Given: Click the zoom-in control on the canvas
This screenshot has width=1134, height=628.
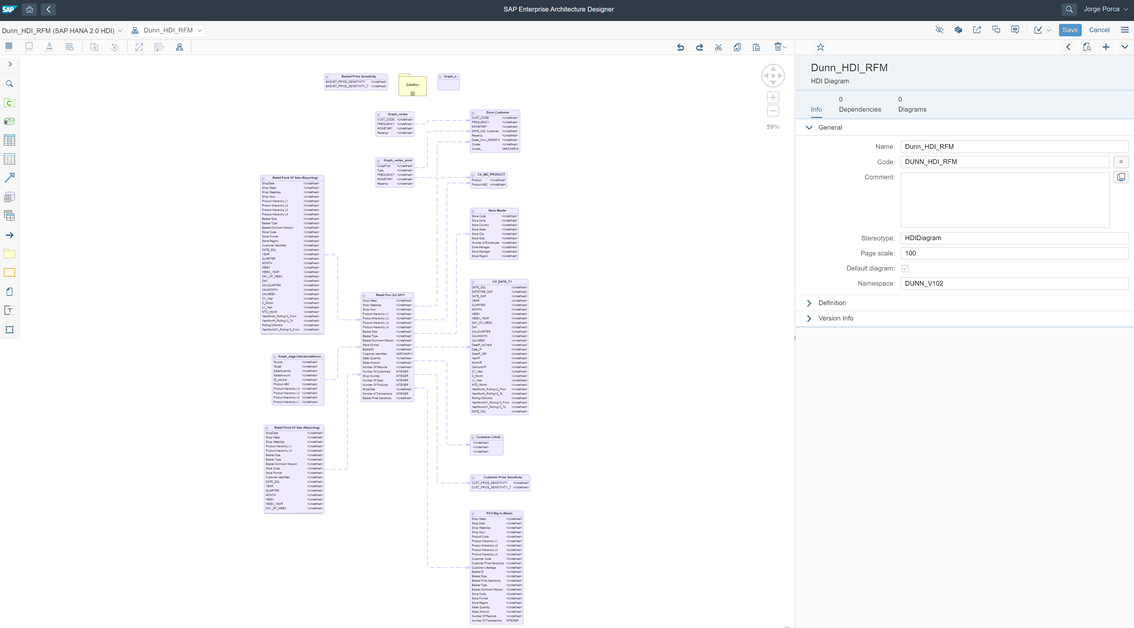Looking at the screenshot, I should (772, 96).
